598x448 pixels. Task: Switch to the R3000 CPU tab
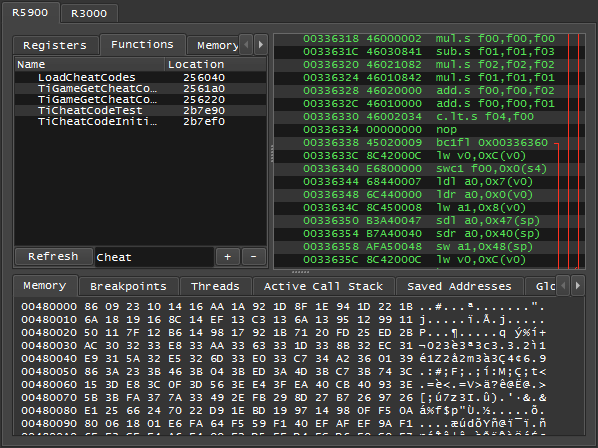click(89, 13)
